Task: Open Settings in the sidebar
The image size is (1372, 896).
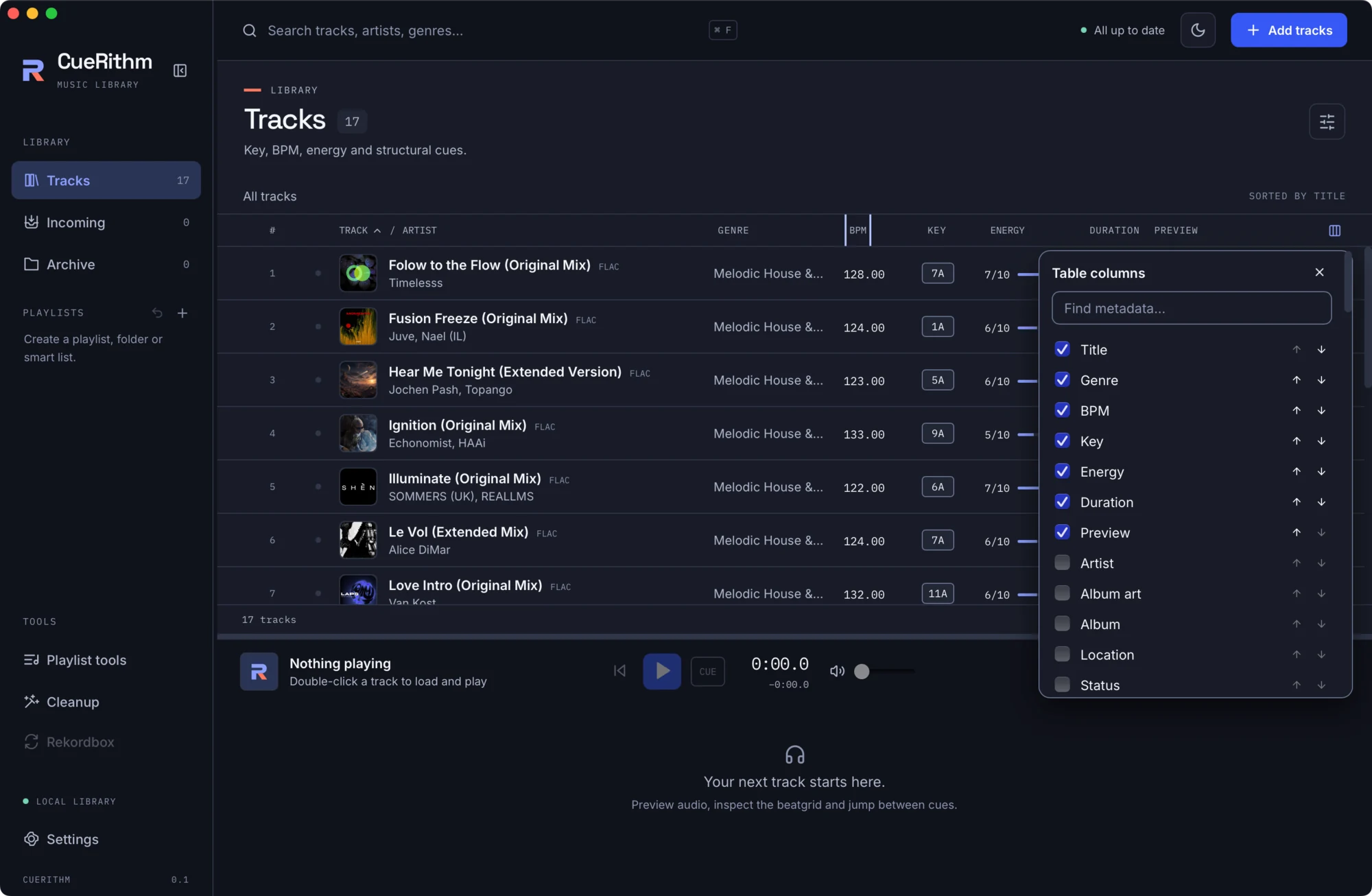Action: (106, 839)
